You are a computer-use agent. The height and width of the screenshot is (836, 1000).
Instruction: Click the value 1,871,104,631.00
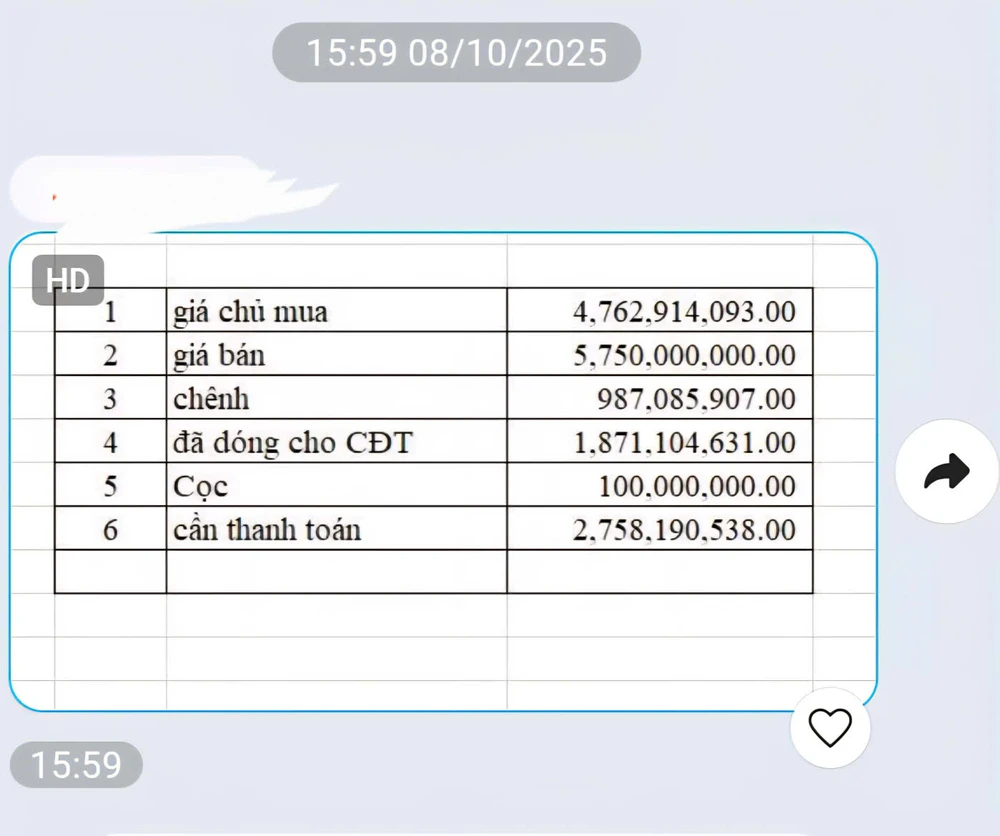click(684, 443)
